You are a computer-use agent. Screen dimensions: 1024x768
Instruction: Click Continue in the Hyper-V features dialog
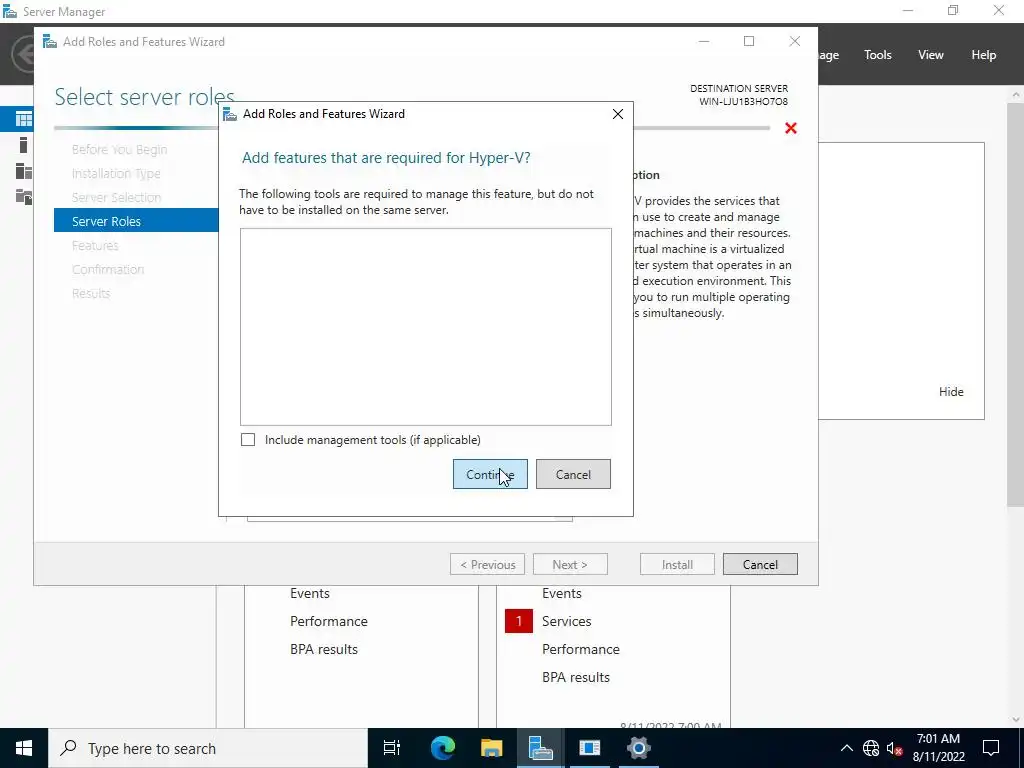point(490,474)
